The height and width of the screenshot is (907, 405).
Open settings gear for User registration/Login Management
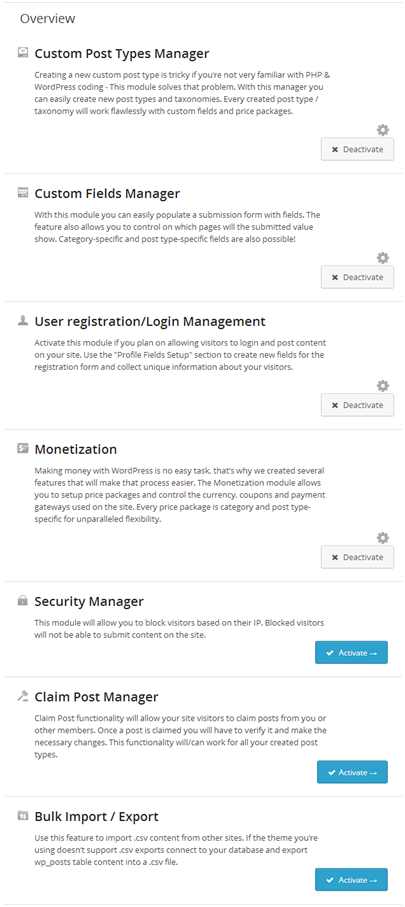coord(382,385)
